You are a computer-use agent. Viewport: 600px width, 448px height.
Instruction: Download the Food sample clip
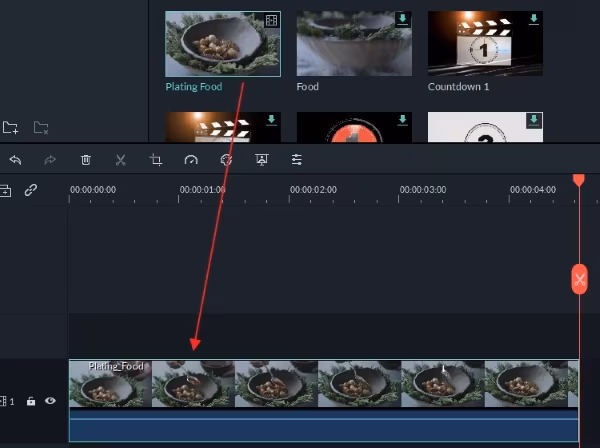tap(403, 19)
